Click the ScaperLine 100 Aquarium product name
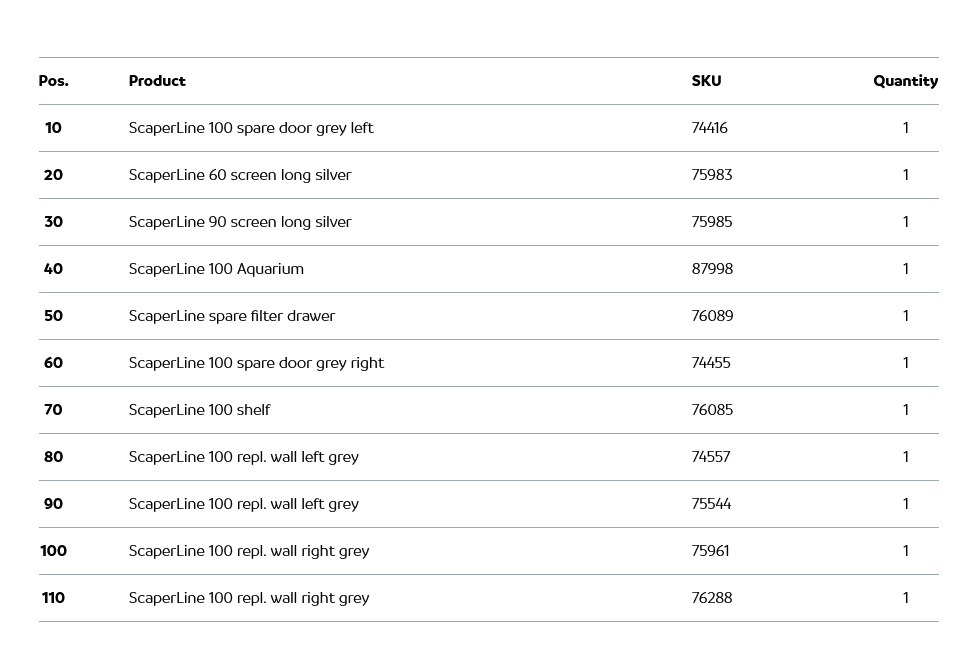Screen dimensions: 974x672 216,269
